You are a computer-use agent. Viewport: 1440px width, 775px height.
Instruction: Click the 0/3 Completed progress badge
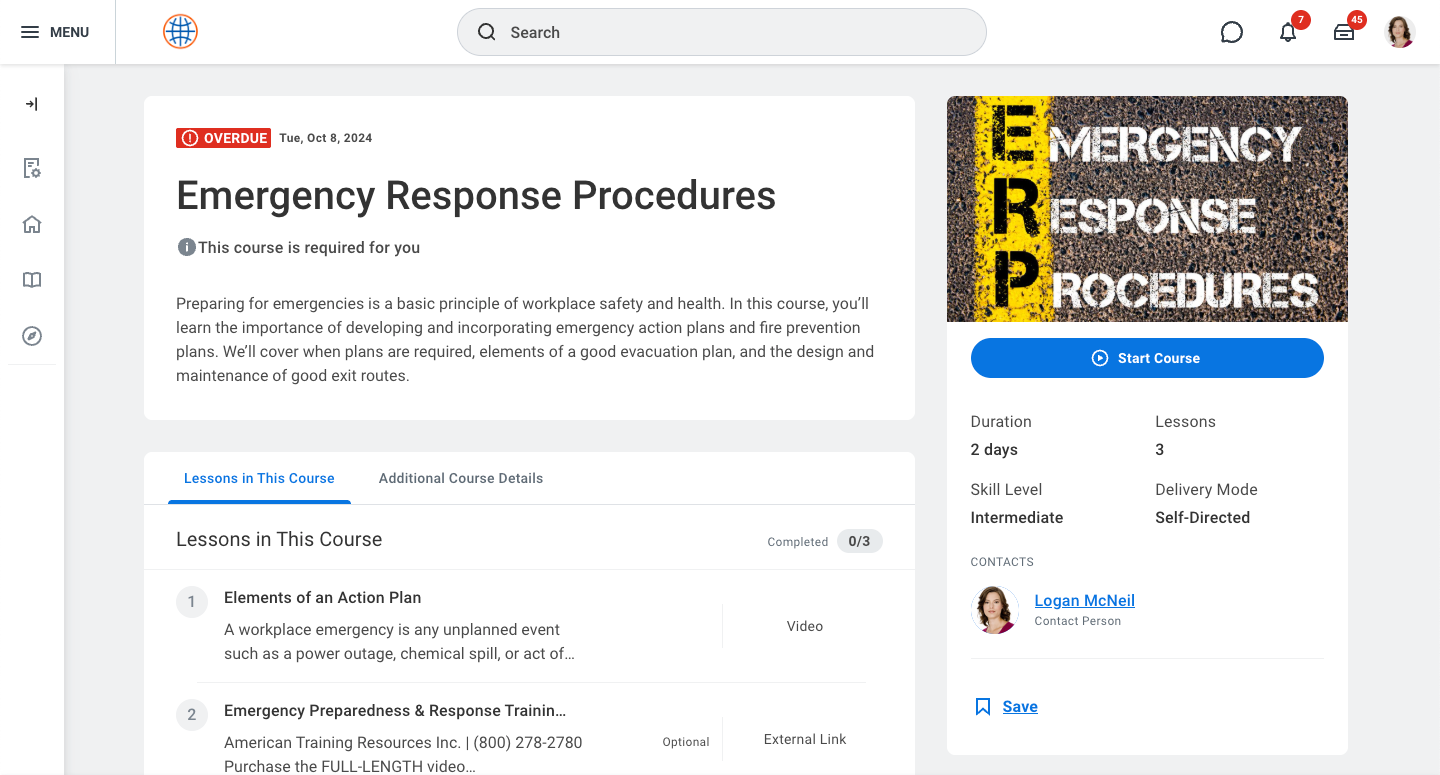[859, 541]
